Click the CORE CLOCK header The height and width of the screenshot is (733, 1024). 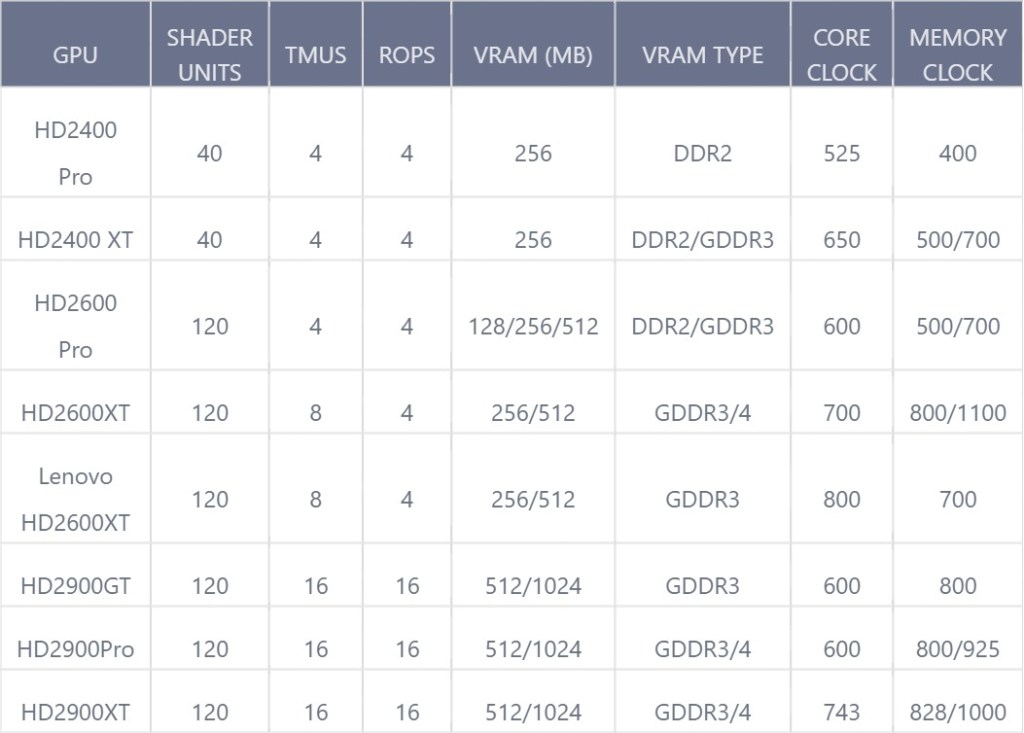click(x=841, y=55)
